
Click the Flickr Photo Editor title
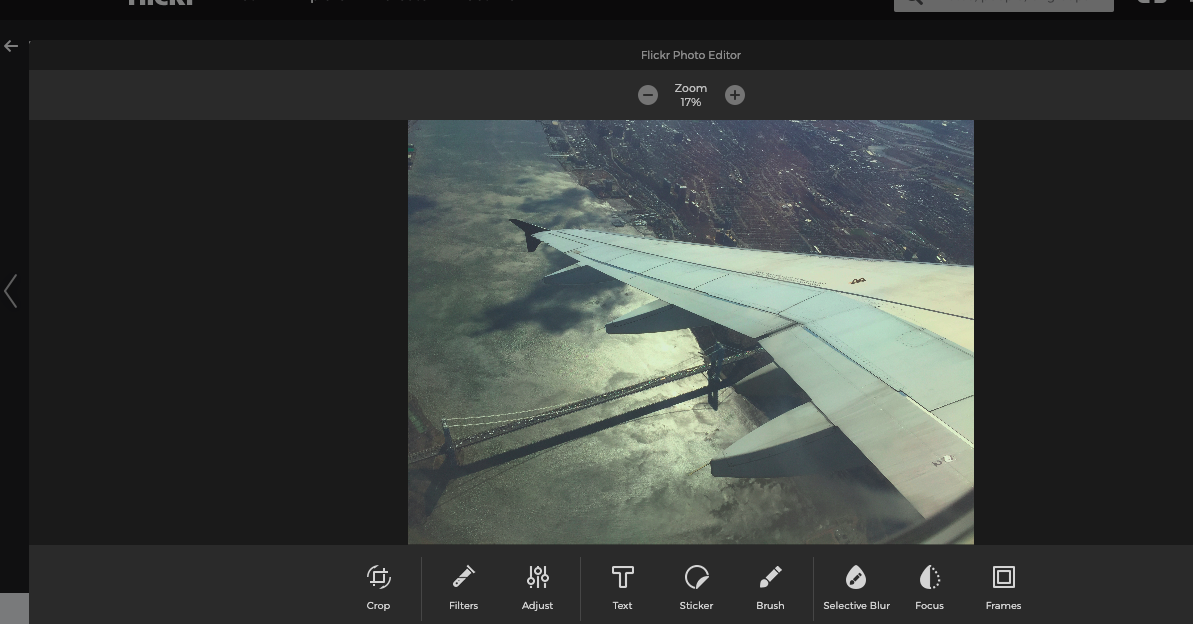690,55
